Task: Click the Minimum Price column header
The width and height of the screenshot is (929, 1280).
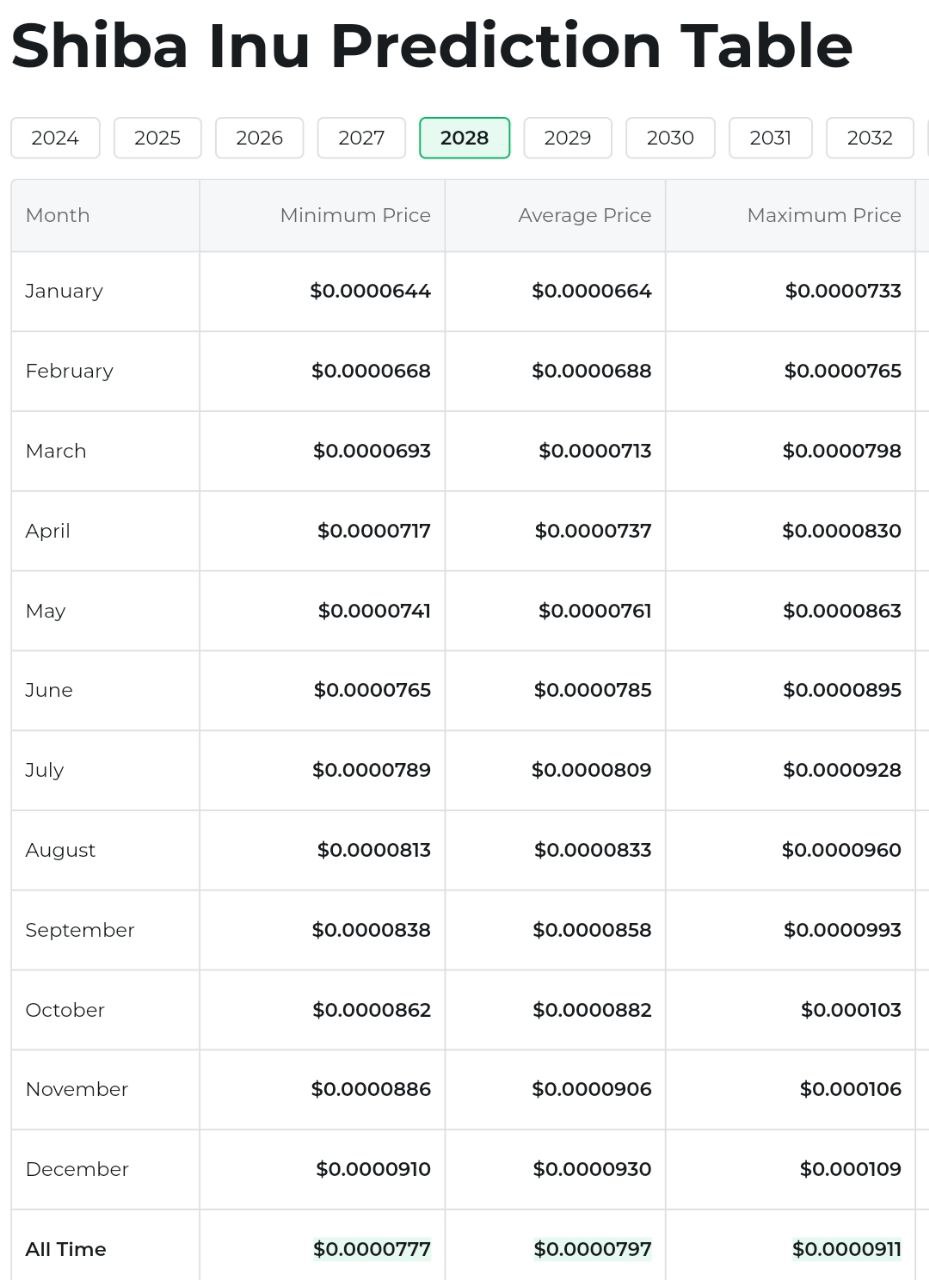Action: pyautogui.click(x=355, y=215)
